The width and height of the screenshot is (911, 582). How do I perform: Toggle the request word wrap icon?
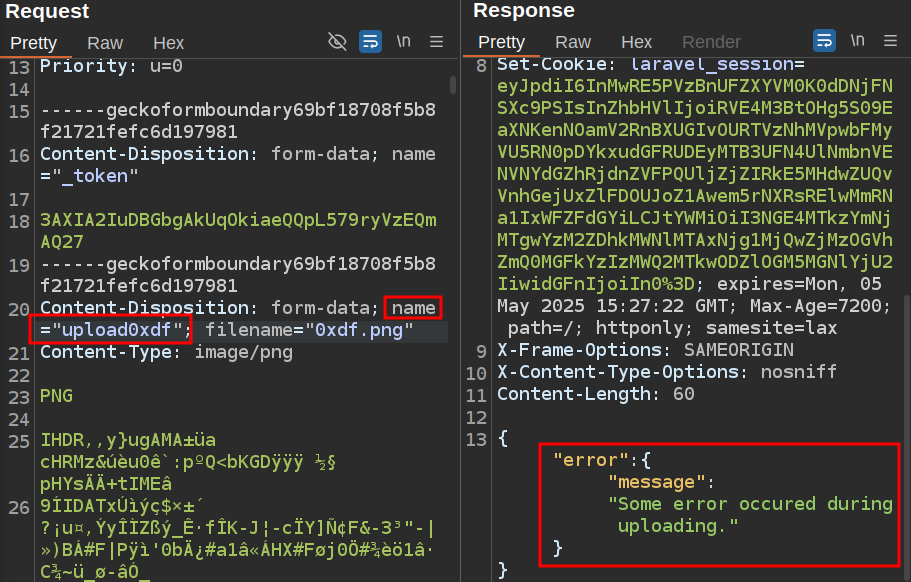tap(370, 42)
